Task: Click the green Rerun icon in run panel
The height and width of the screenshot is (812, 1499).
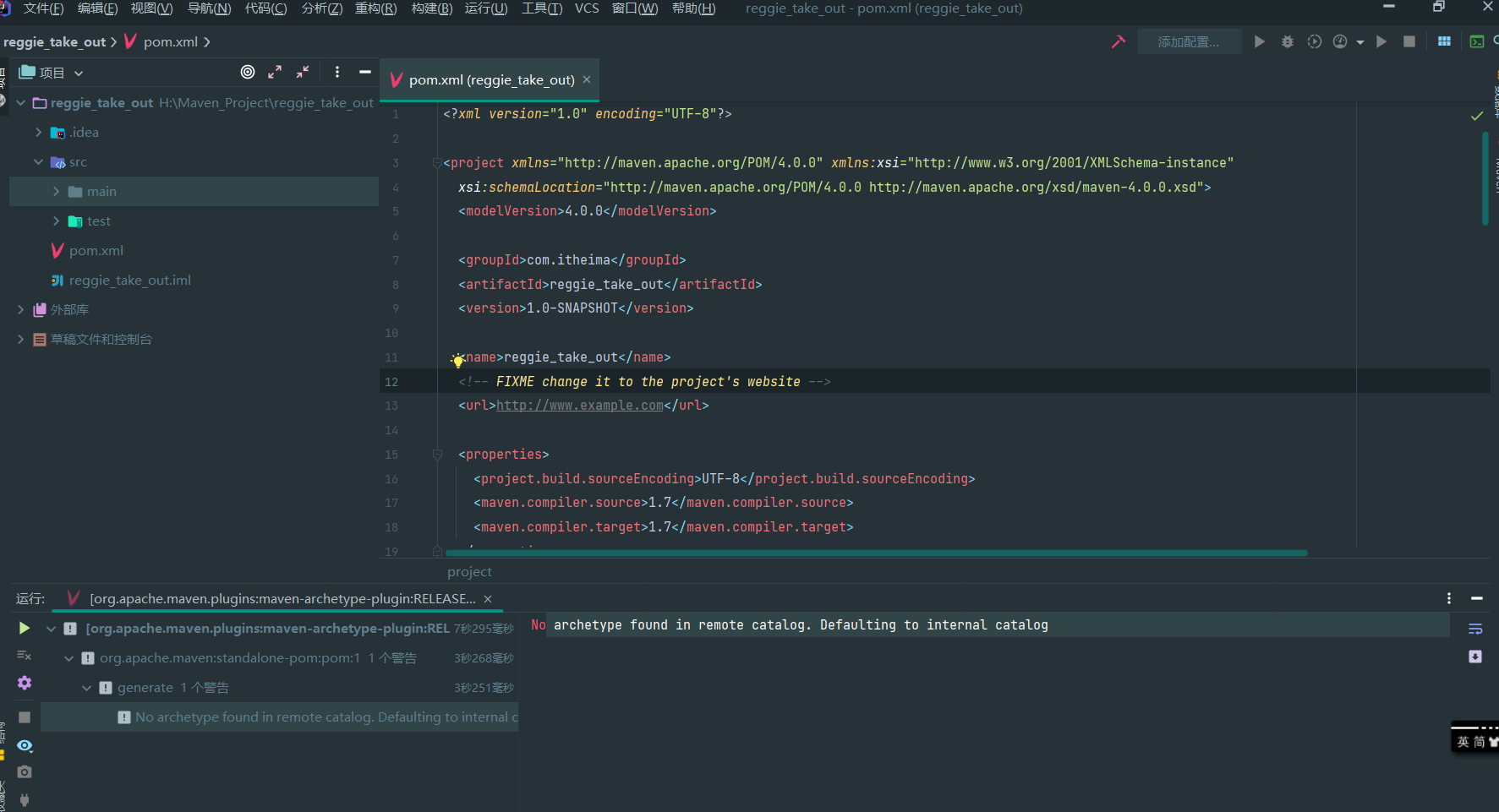Action: pyautogui.click(x=25, y=628)
